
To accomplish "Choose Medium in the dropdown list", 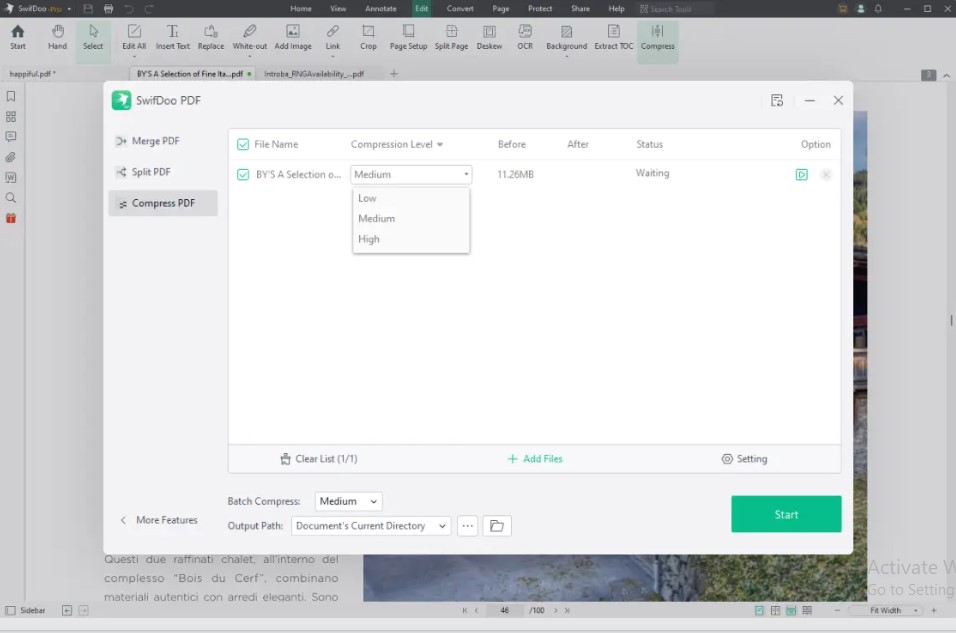I will pyautogui.click(x=411, y=218).
